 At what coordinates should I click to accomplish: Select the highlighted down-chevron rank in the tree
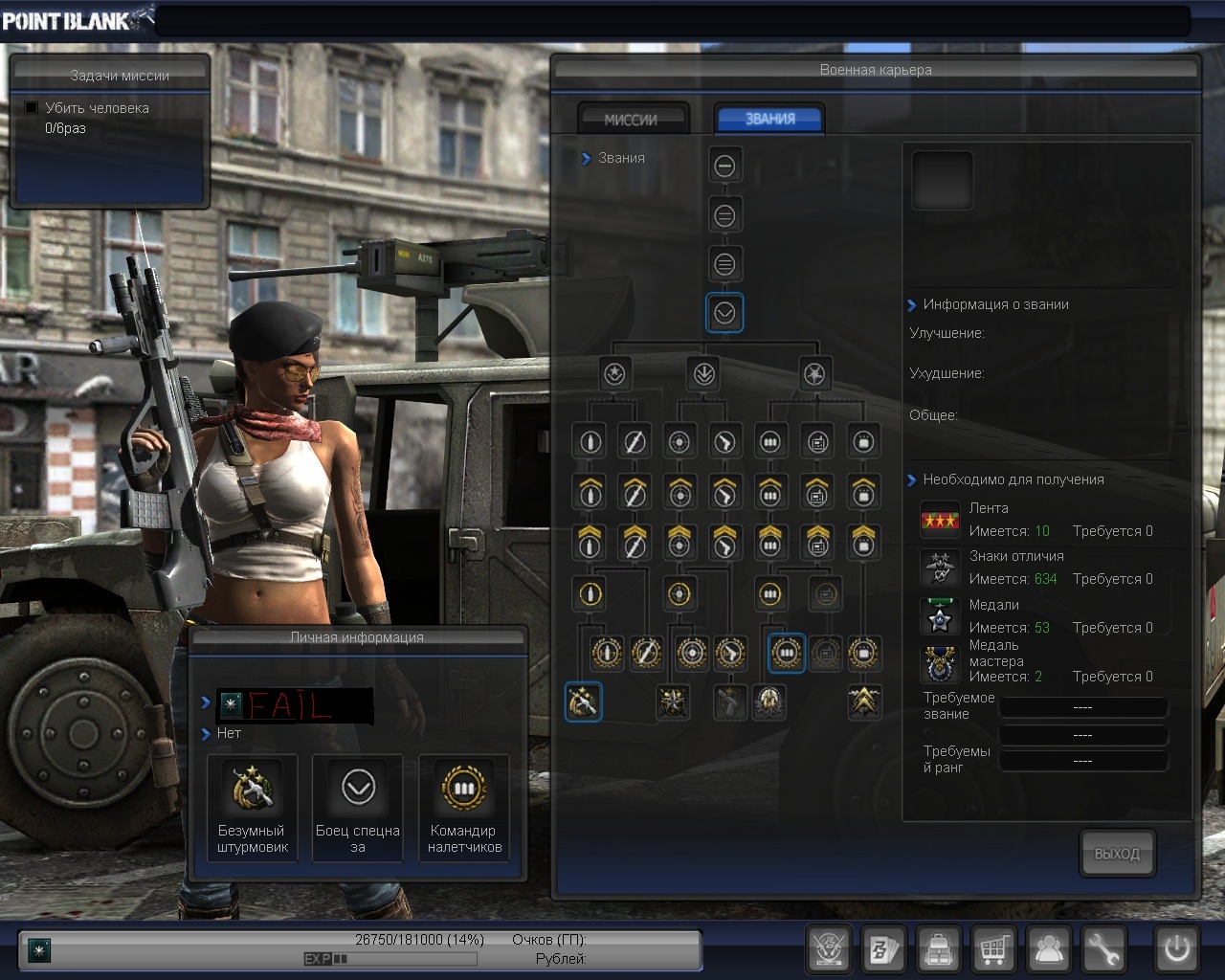(x=724, y=312)
